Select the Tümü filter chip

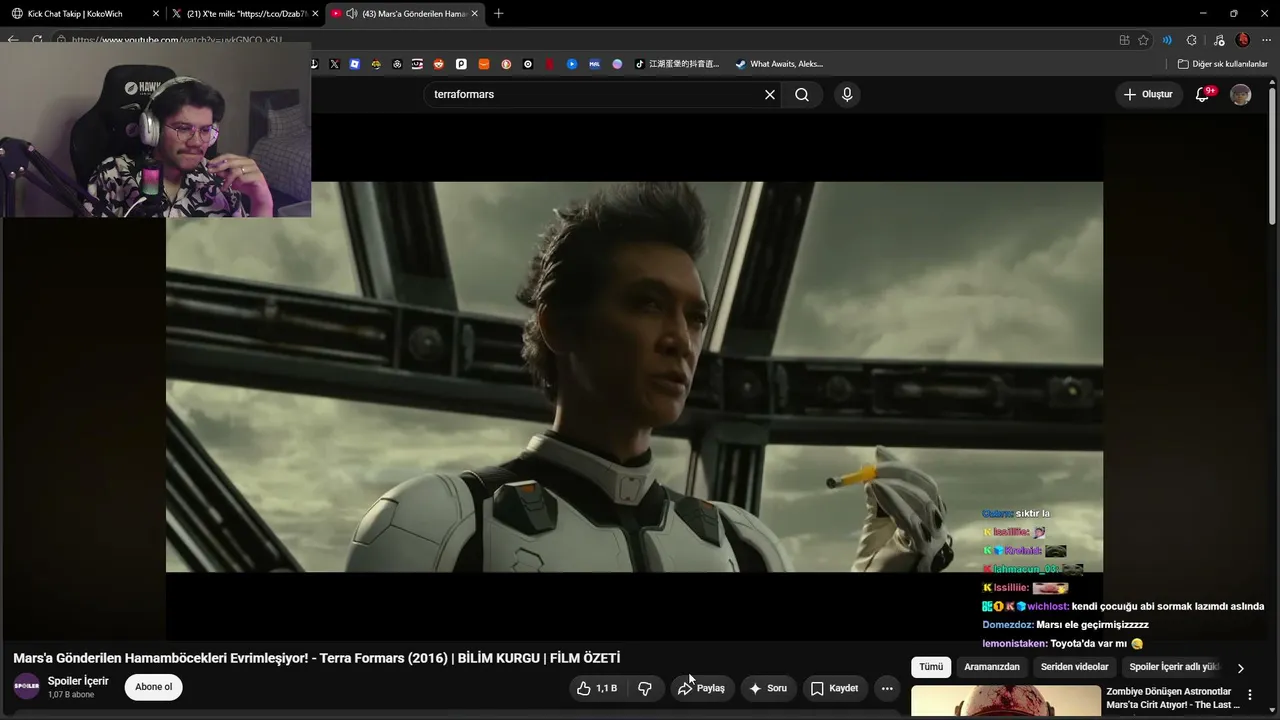click(931, 667)
